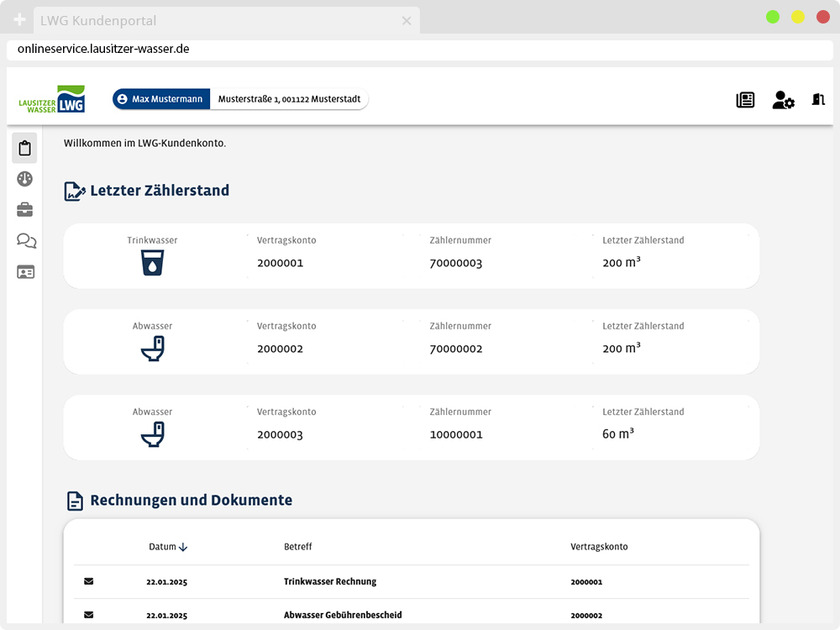Open a new browser tab with plus
The image size is (840, 630).
19,20
